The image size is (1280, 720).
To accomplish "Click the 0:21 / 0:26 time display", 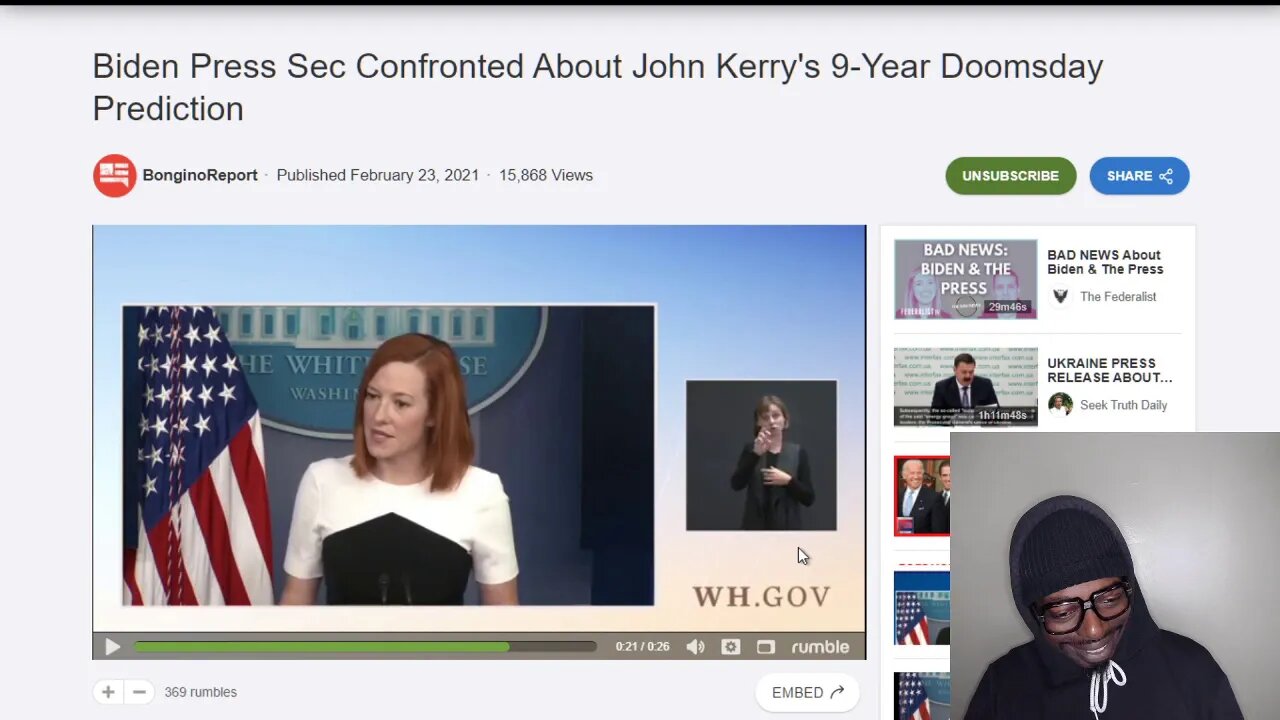I will (642, 647).
